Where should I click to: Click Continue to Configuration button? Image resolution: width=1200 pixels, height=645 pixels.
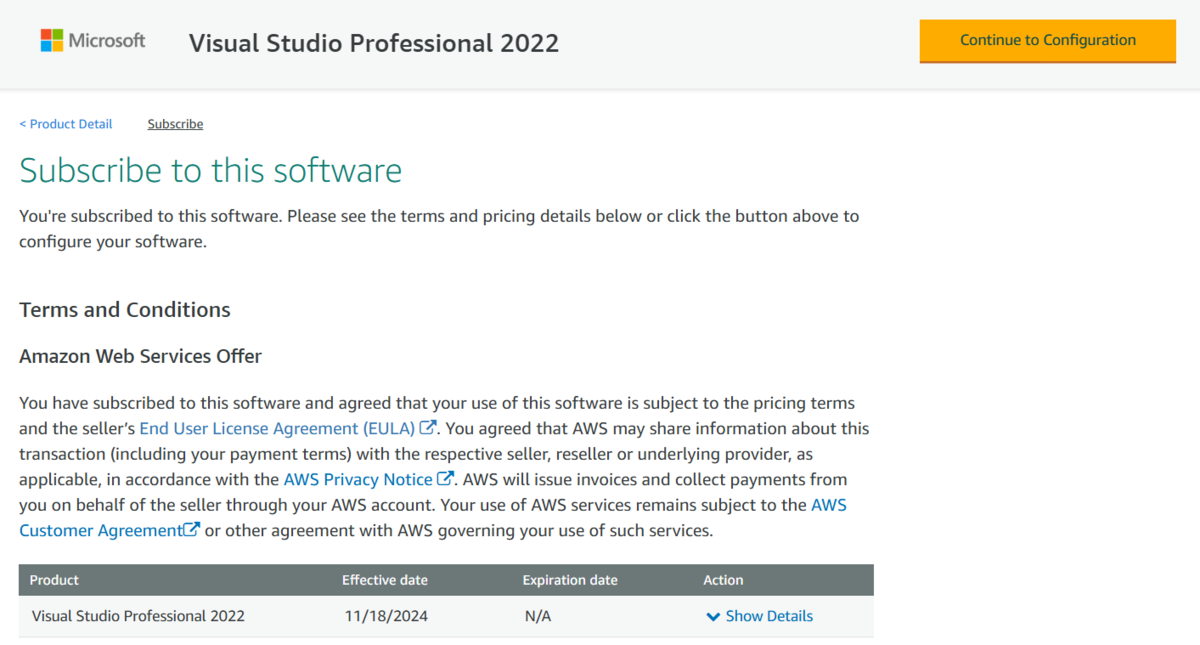click(1048, 41)
